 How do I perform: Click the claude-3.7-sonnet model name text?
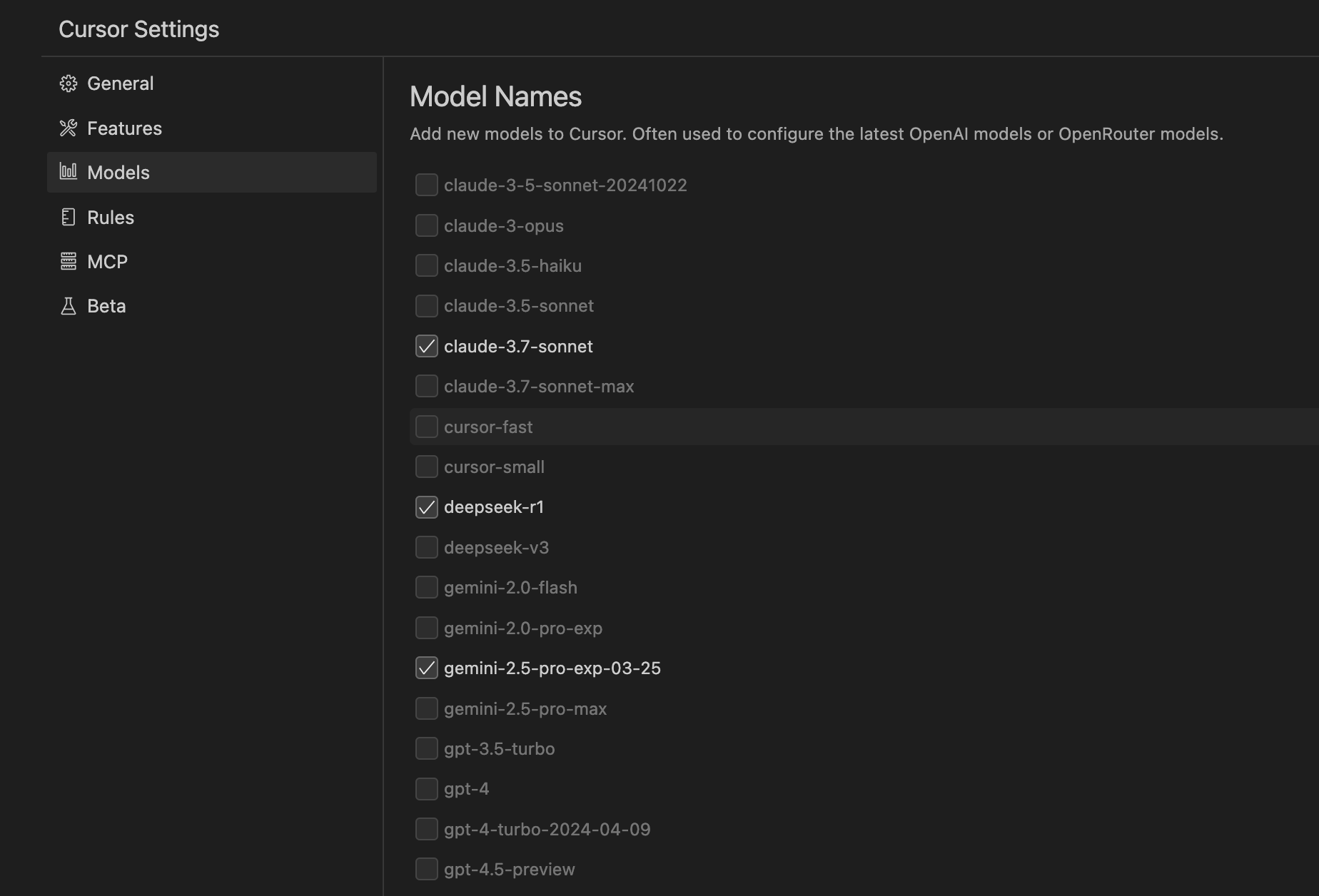click(518, 347)
